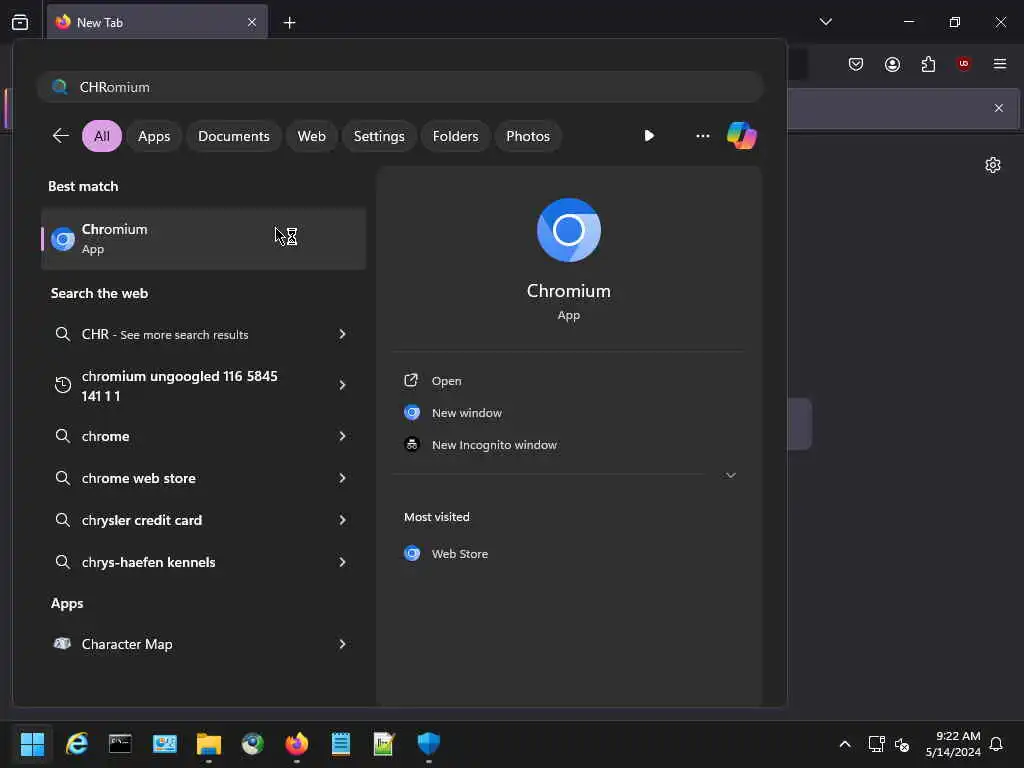The width and height of the screenshot is (1024, 768).
Task: Expand chrys-haefen kennels suggestion arrow
Action: [342, 562]
